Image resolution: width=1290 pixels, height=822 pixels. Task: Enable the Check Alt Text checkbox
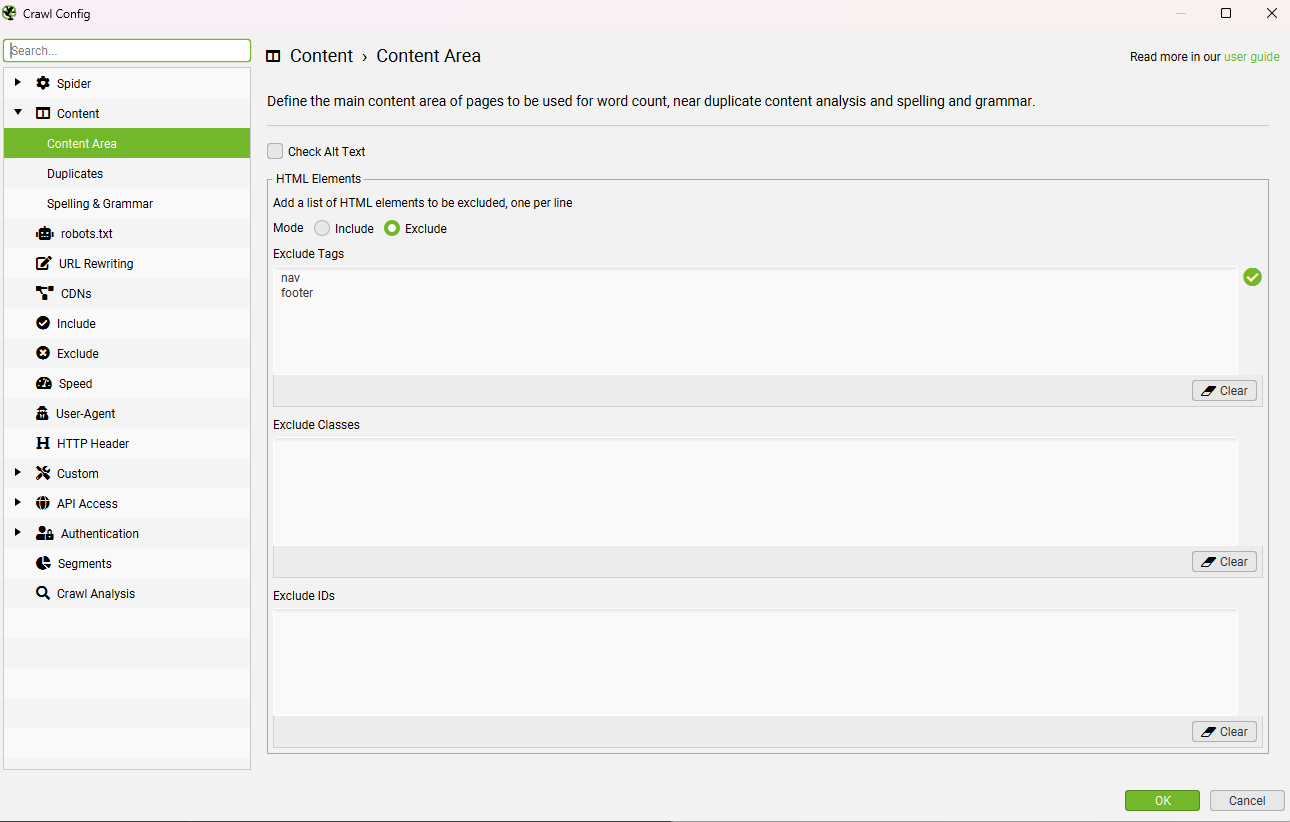275,152
